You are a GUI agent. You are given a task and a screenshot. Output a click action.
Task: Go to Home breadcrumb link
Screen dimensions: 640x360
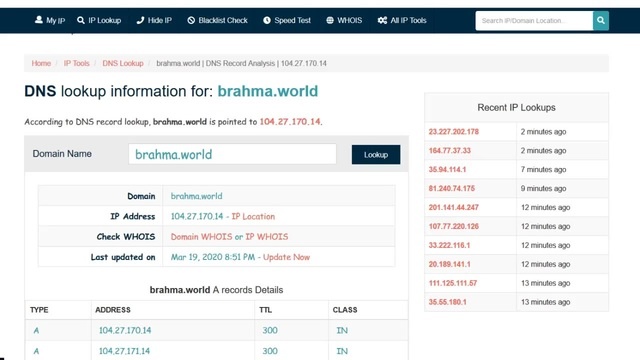coord(41,63)
